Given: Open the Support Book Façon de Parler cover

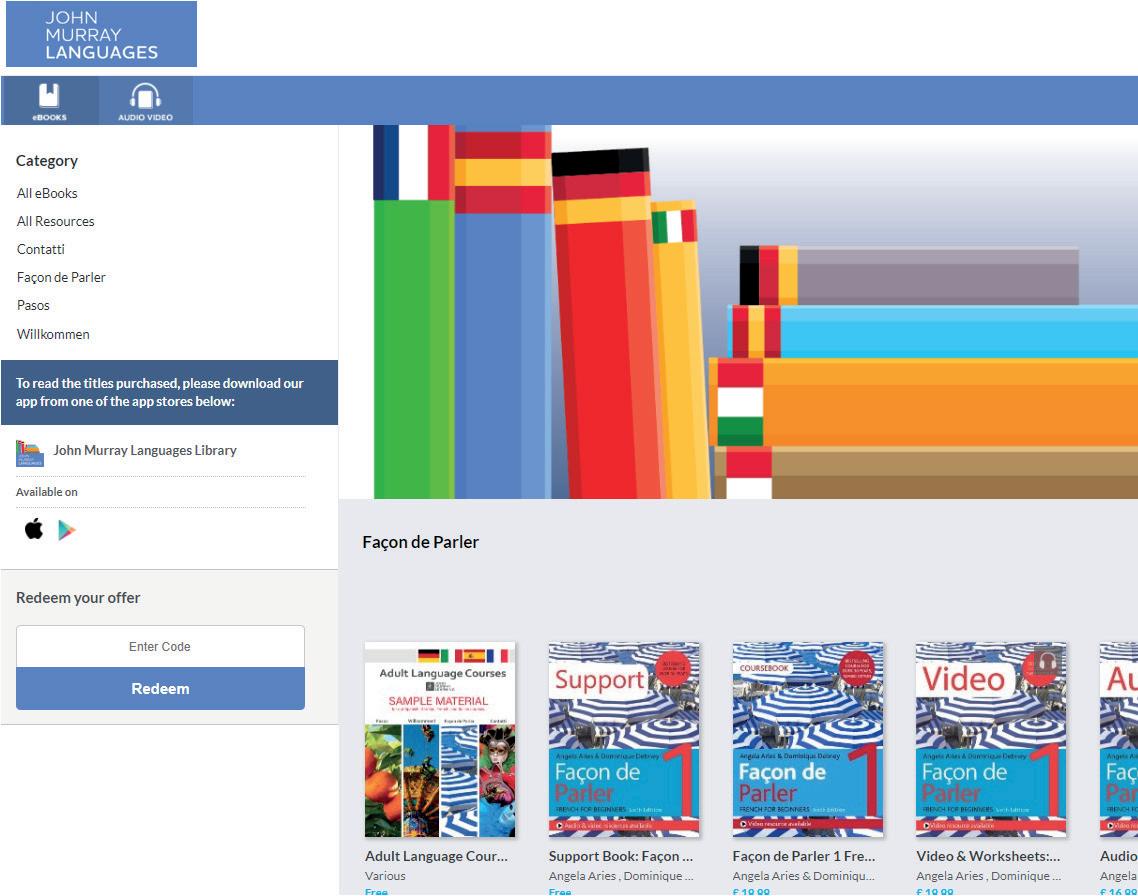Looking at the screenshot, I should (624, 739).
